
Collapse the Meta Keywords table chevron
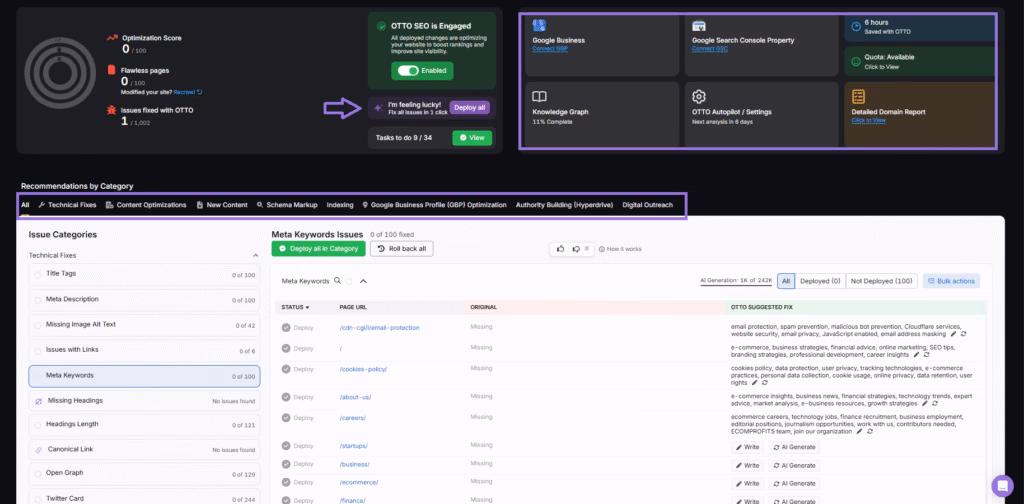tap(363, 282)
